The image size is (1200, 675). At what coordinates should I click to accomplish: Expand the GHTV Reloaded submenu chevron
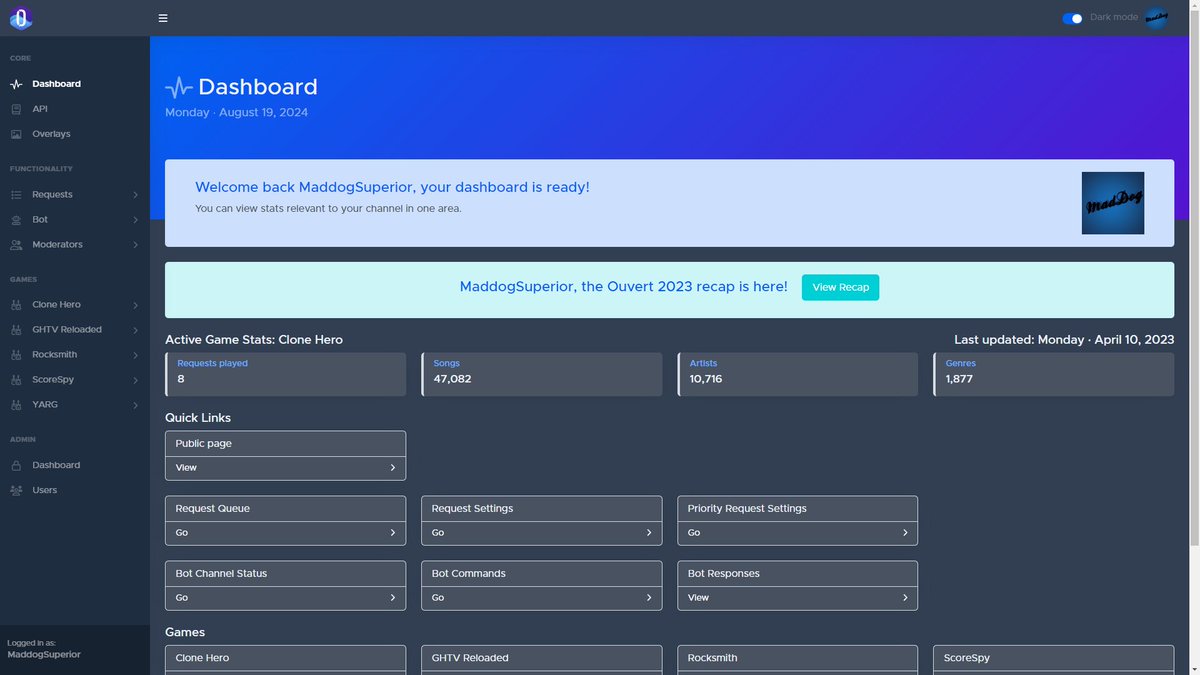pyautogui.click(x=135, y=329)
